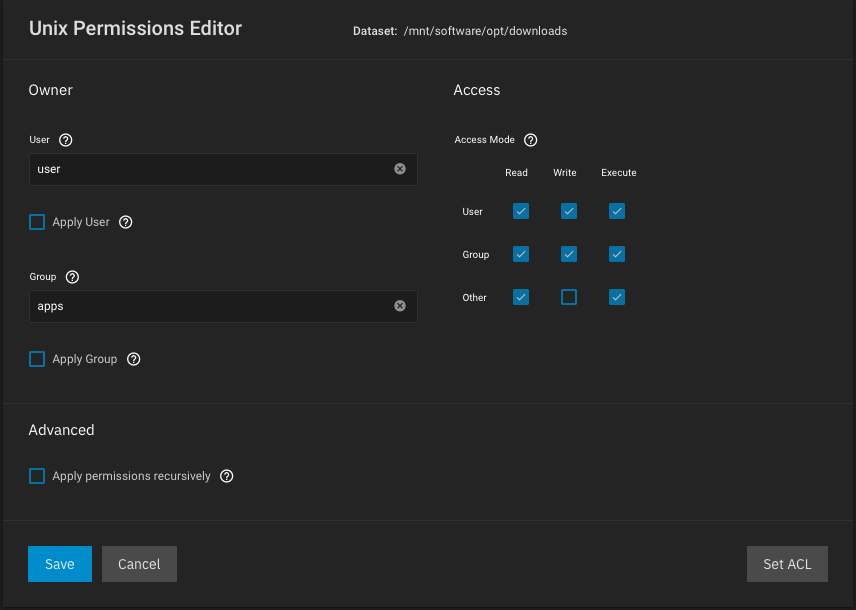Click the help icon next to User
The width and height of the screenshot is (856, 610).
pyautogui.click(x=66, y=140)
